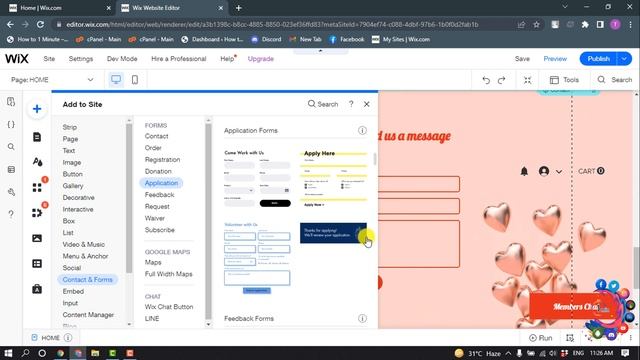Screen dimensions: 640x360
Task: Open the developer tools wrench icon
Action: point(11,192)
